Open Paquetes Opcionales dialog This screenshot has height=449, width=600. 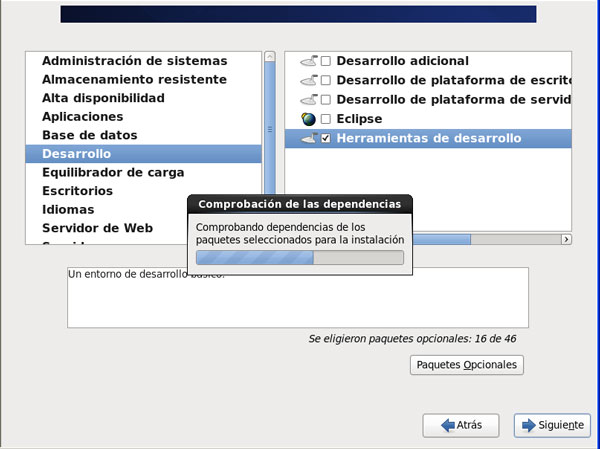[467, 365]
